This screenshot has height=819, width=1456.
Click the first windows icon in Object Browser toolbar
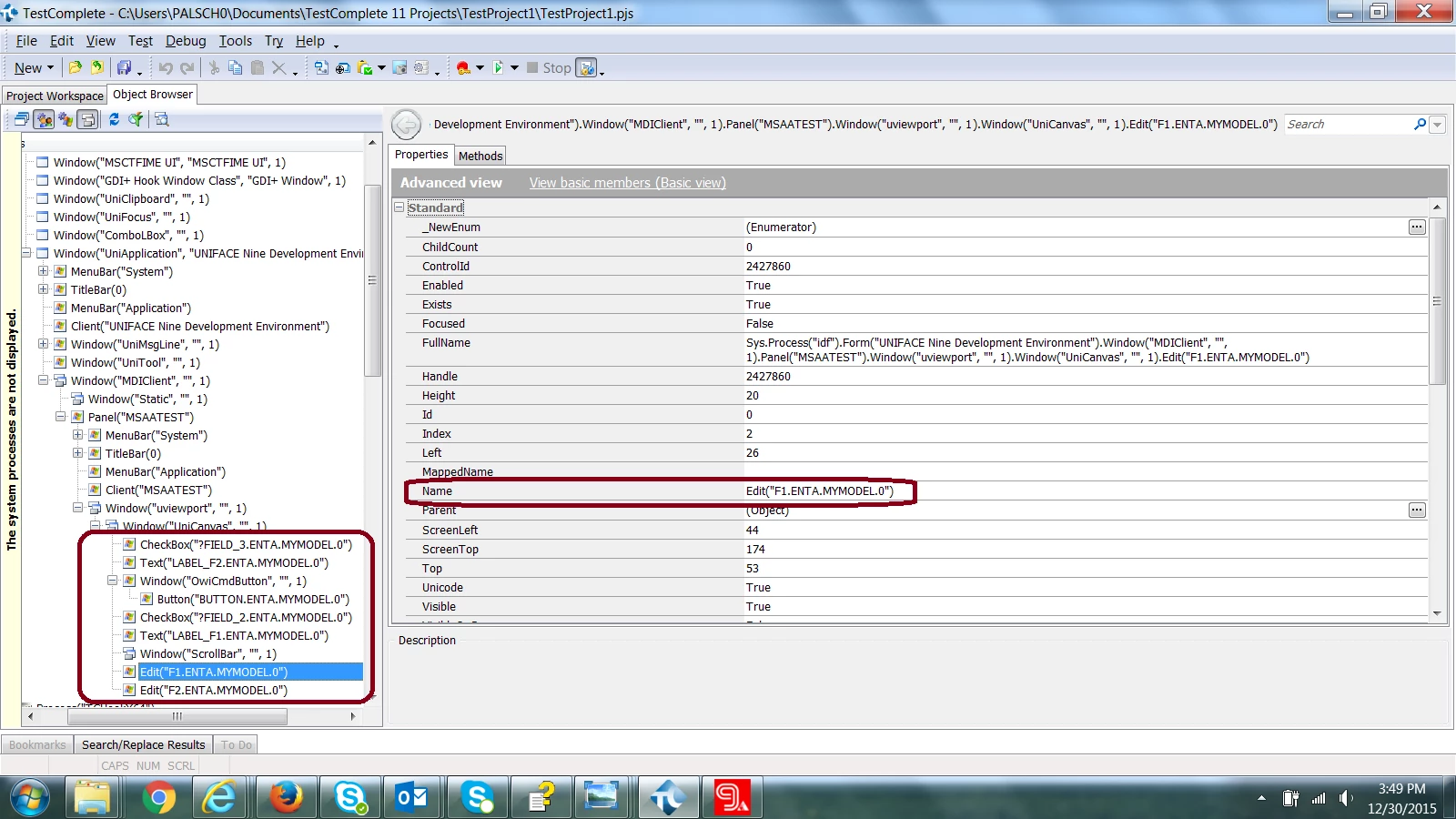[x=22, y=119]
